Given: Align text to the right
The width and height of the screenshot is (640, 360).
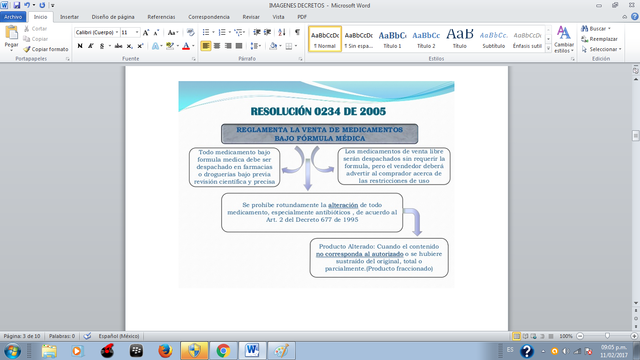Looking at the screenshot, I should (228, 46).
